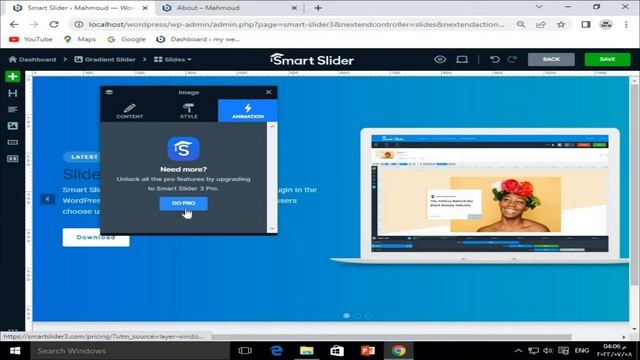Select the first slide bullet dot
640x360 pixels.
click(347, 316)
